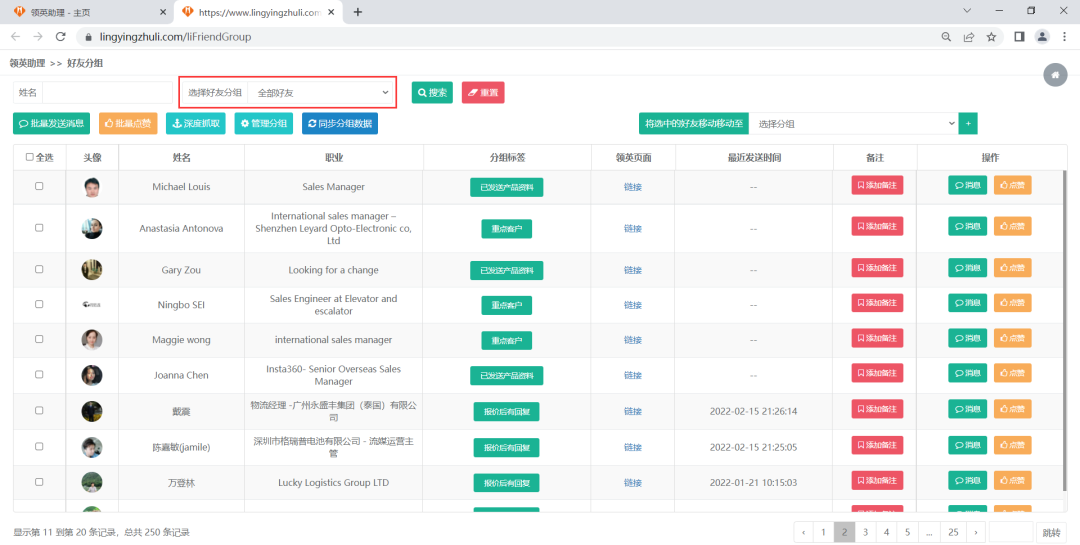Image resolution: width=1080 pixels, height=545 pixels.
Task: Open Chrome three-dot menu
Action: point(1064,37)
